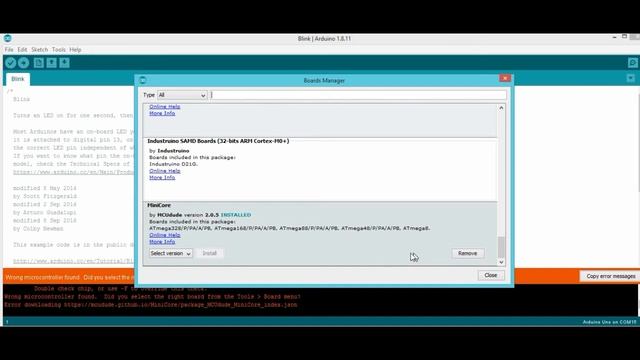
Task: Create a new sketch with New icon
Action: [x=39, y=63]
